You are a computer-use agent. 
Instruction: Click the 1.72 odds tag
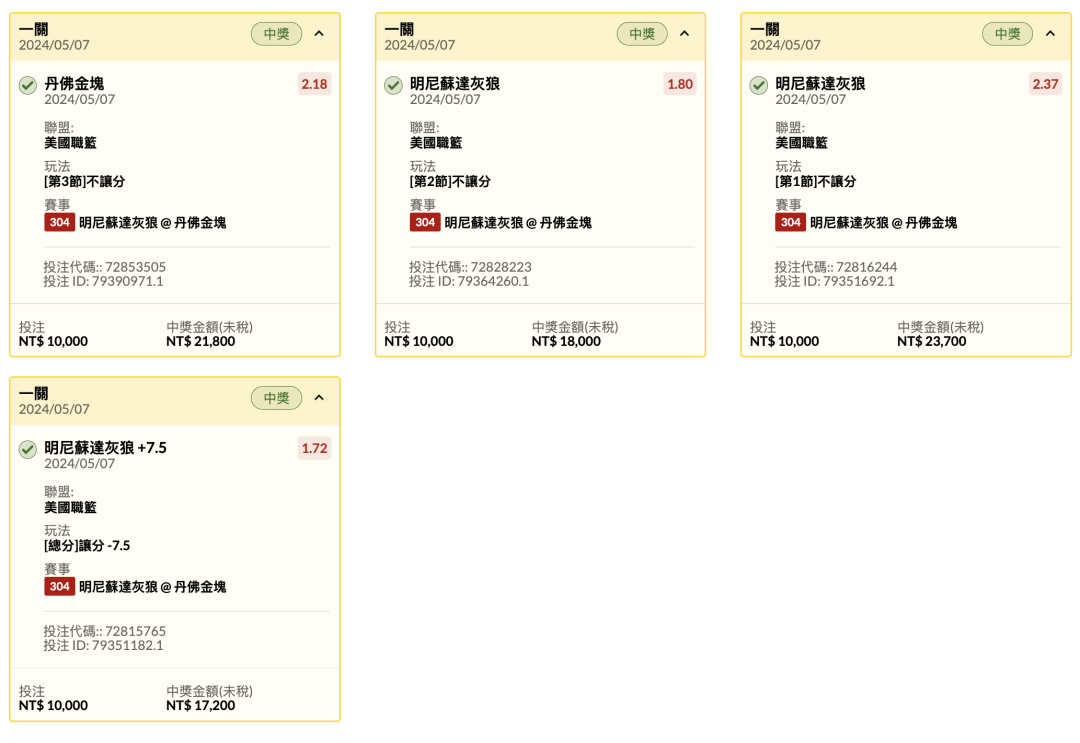coord(314,448)
